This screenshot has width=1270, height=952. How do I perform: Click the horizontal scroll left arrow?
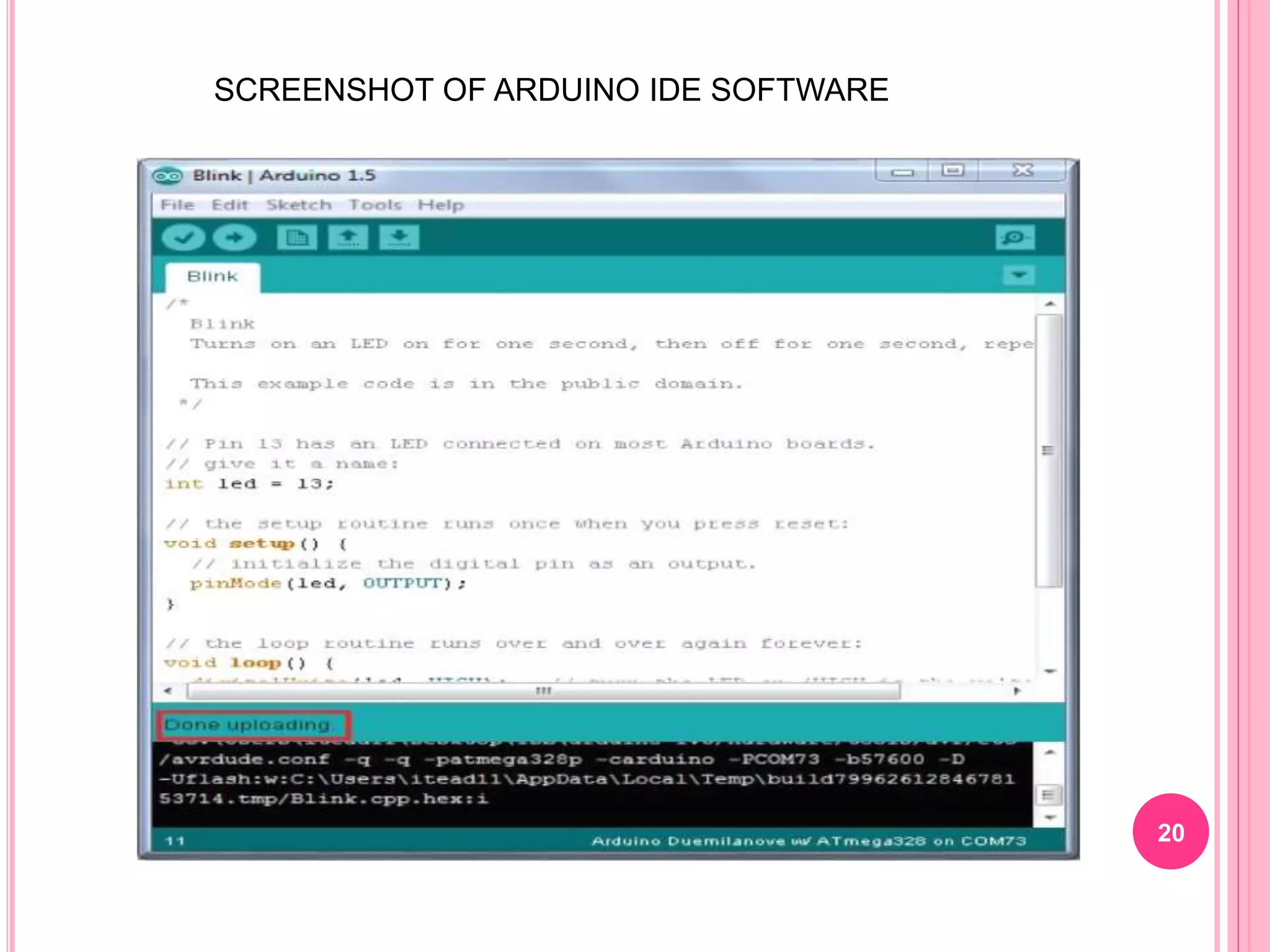pyautogui.click(x=168, y=690)
